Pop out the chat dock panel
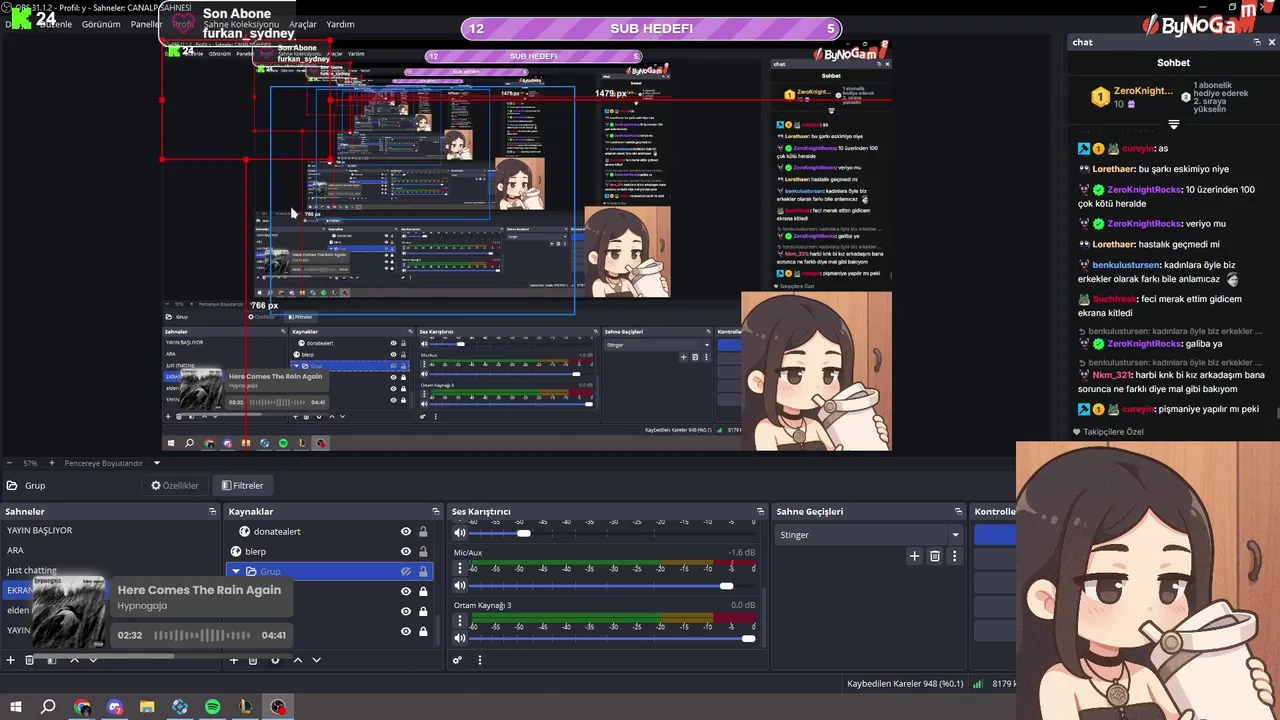Screen dimensions: 1280x720 (1257, 42)
